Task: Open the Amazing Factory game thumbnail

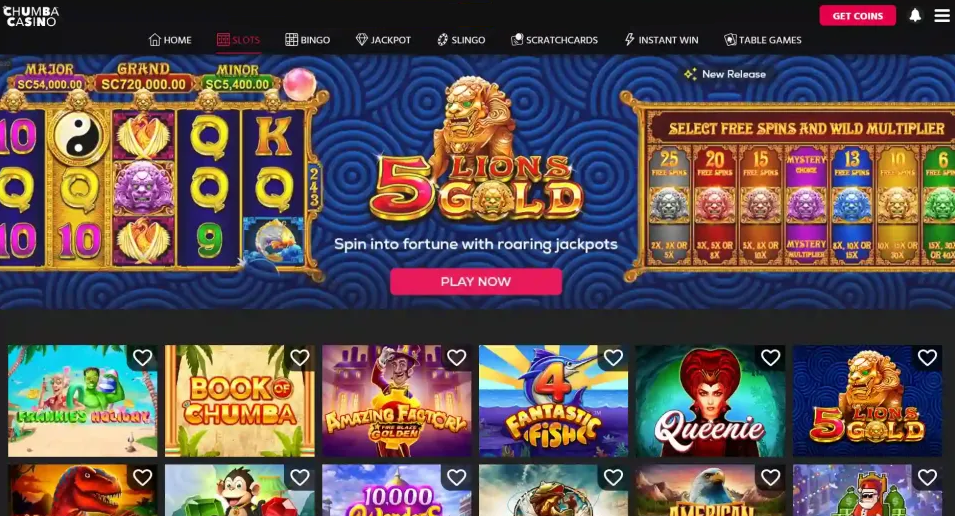Action: coord(396,401)
